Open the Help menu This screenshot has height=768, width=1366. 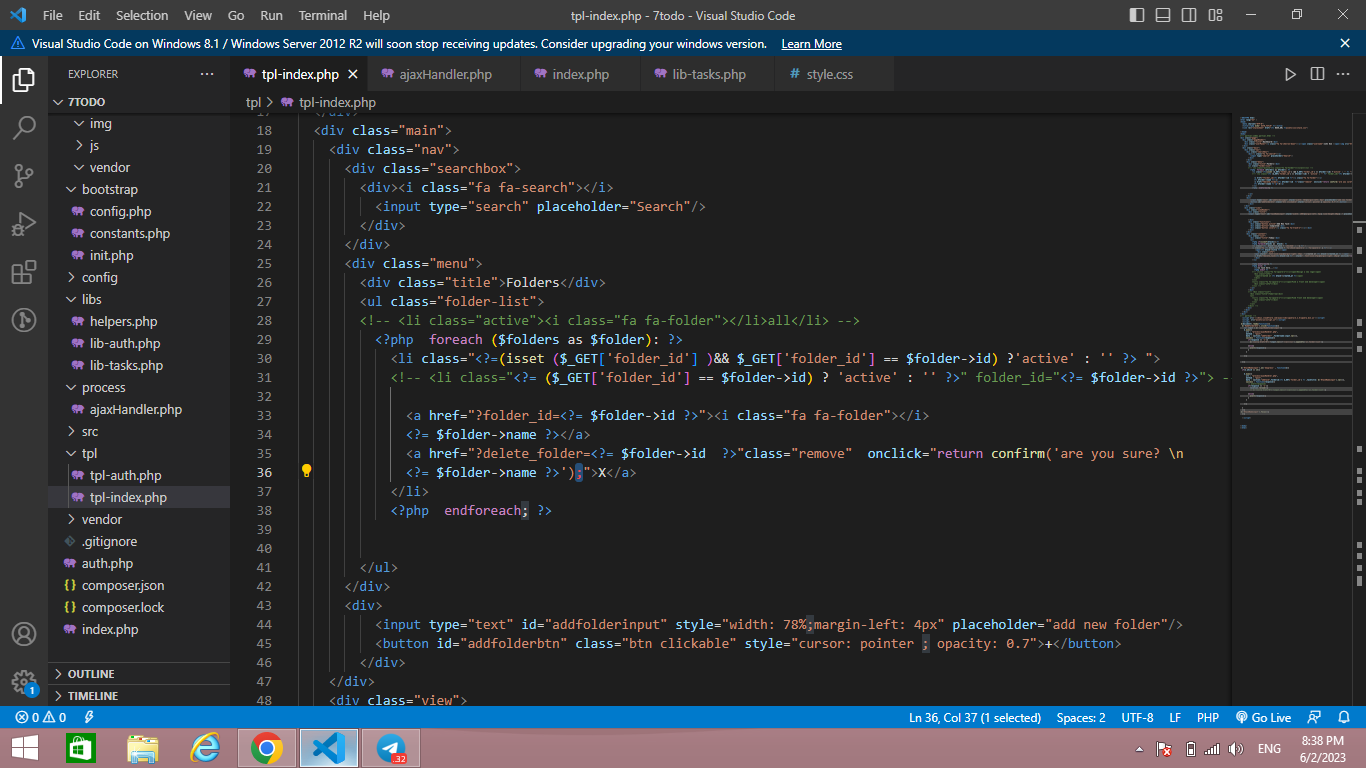point(377,15)
